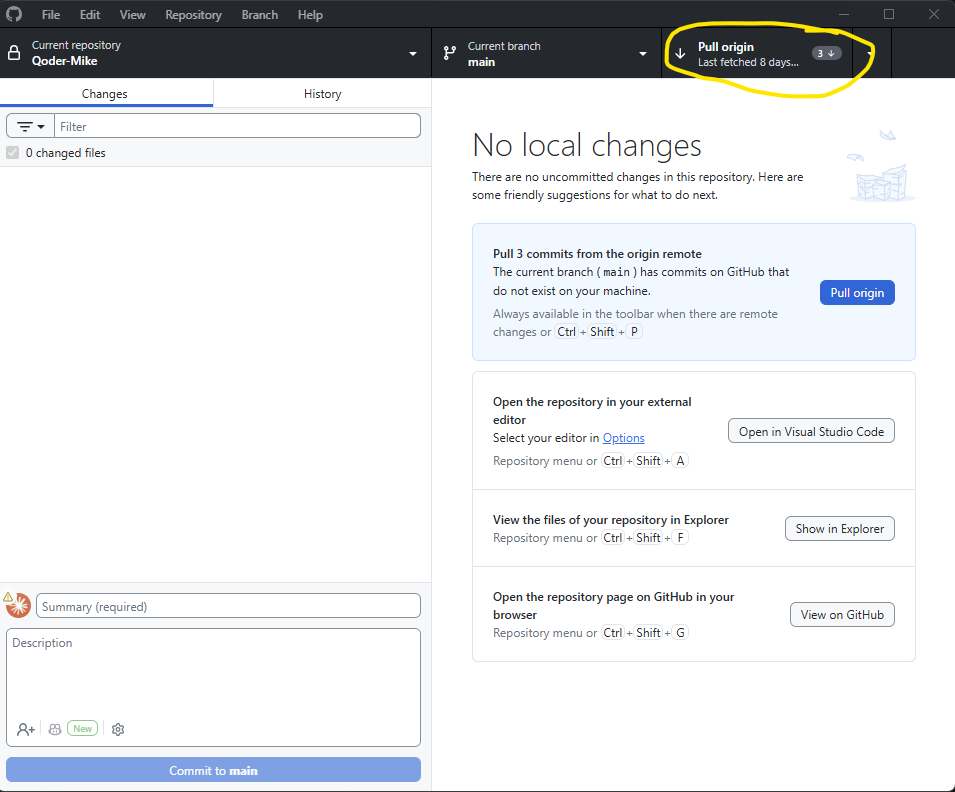This screenshot has height=792, width=955.
Task: Click Open in Visual Studio Code button
Action: [x=811, y=431]
